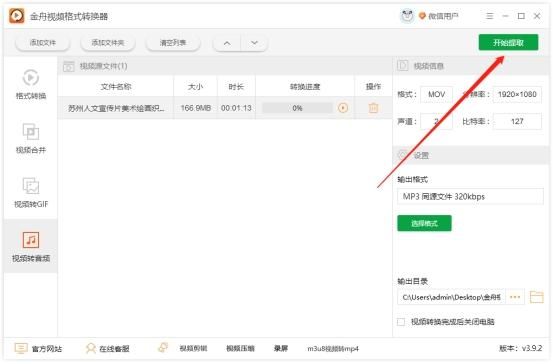553x364 pixels.
Task: Maximize the converter window
Action: [x=521, y=16]
